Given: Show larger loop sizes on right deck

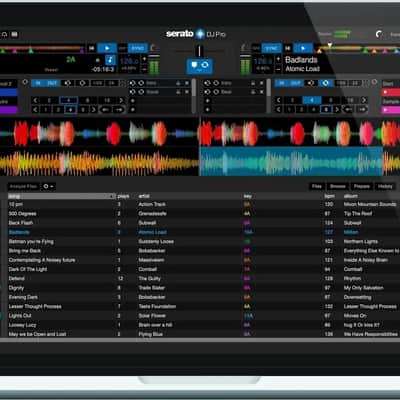Looking at the screenshot, I should click(364, 100).
